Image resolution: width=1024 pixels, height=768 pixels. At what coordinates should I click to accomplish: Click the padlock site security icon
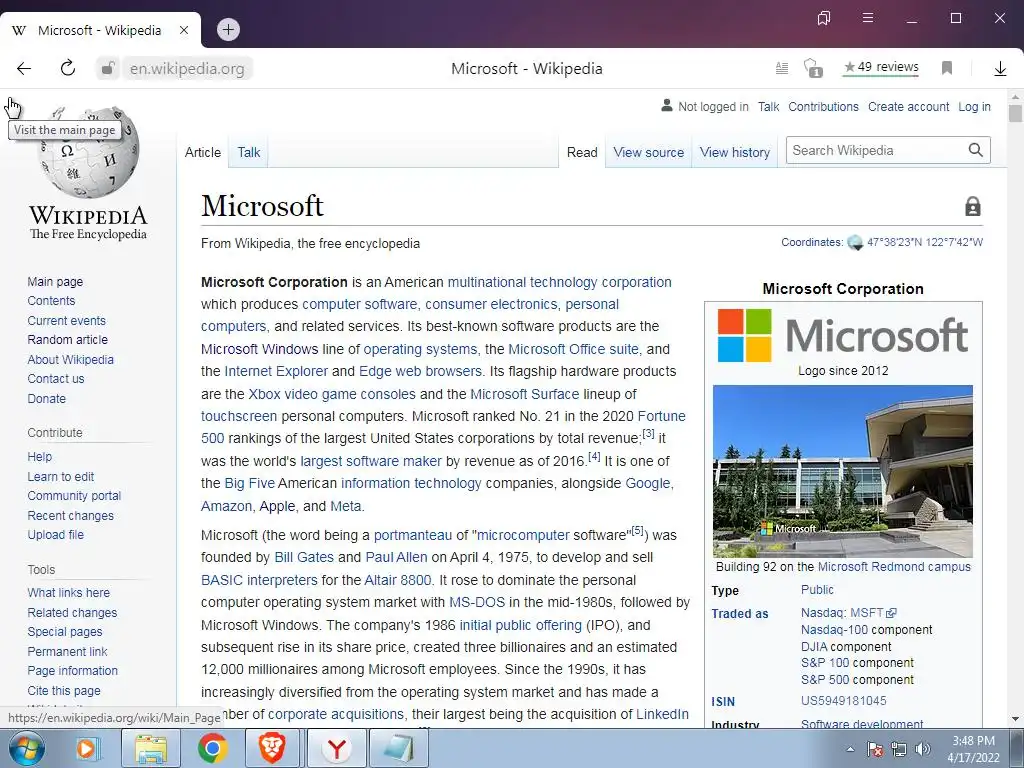coord(108,68)
